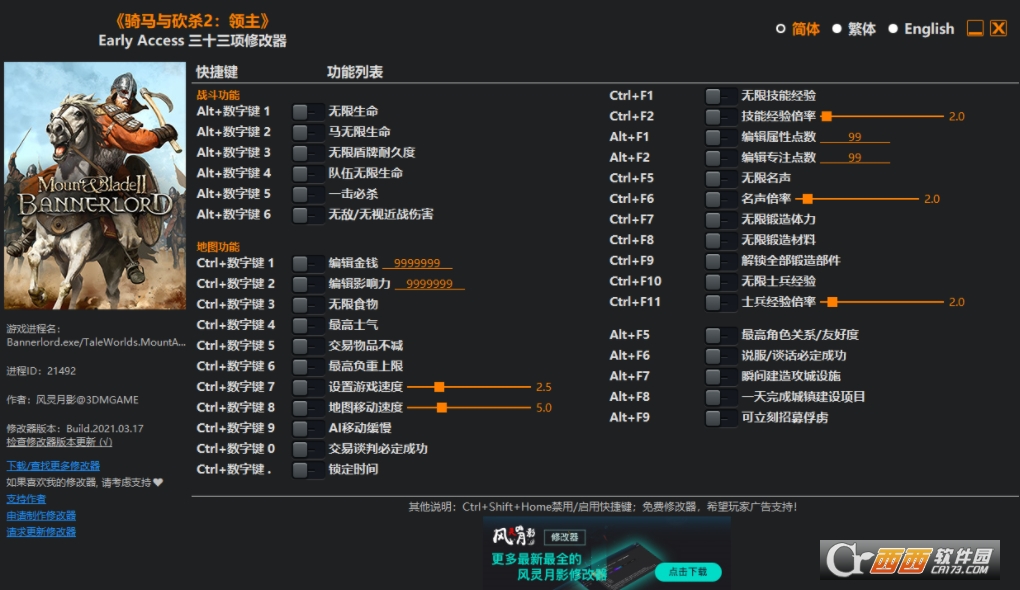This screenshot has height=590, width=1020.
Task: Open 请求更新修改器 link
Action: [x=41, y=532]
